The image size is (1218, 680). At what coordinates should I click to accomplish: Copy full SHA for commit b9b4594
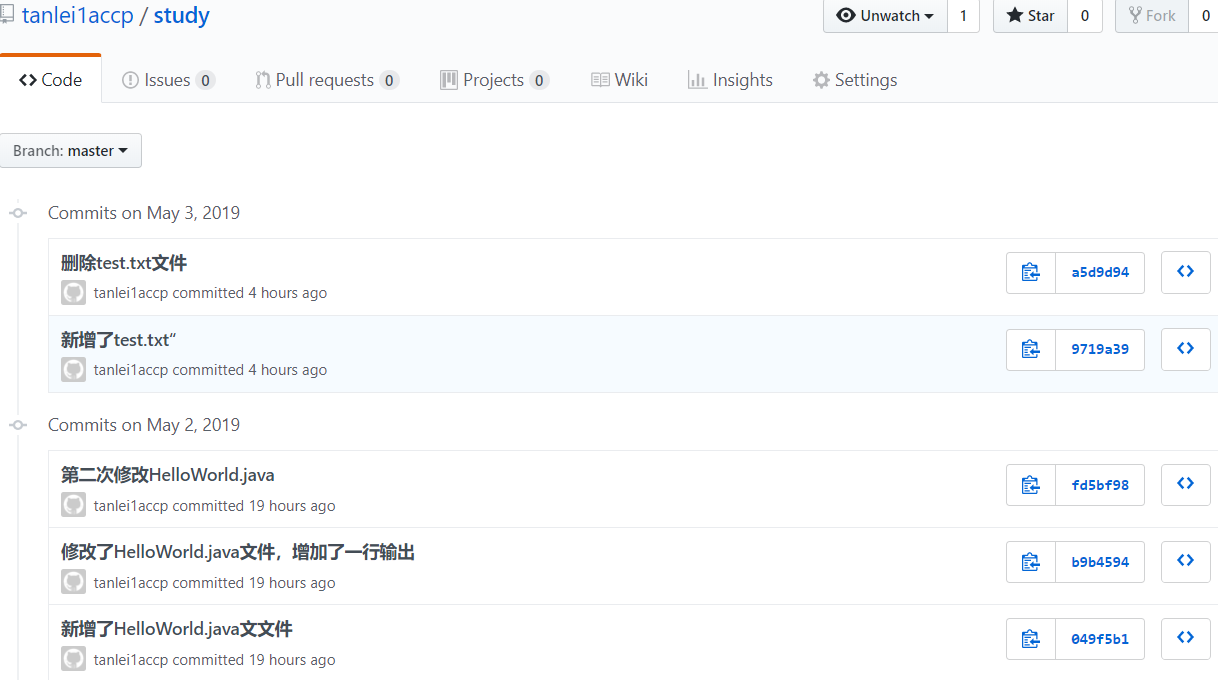point(1031,562)
